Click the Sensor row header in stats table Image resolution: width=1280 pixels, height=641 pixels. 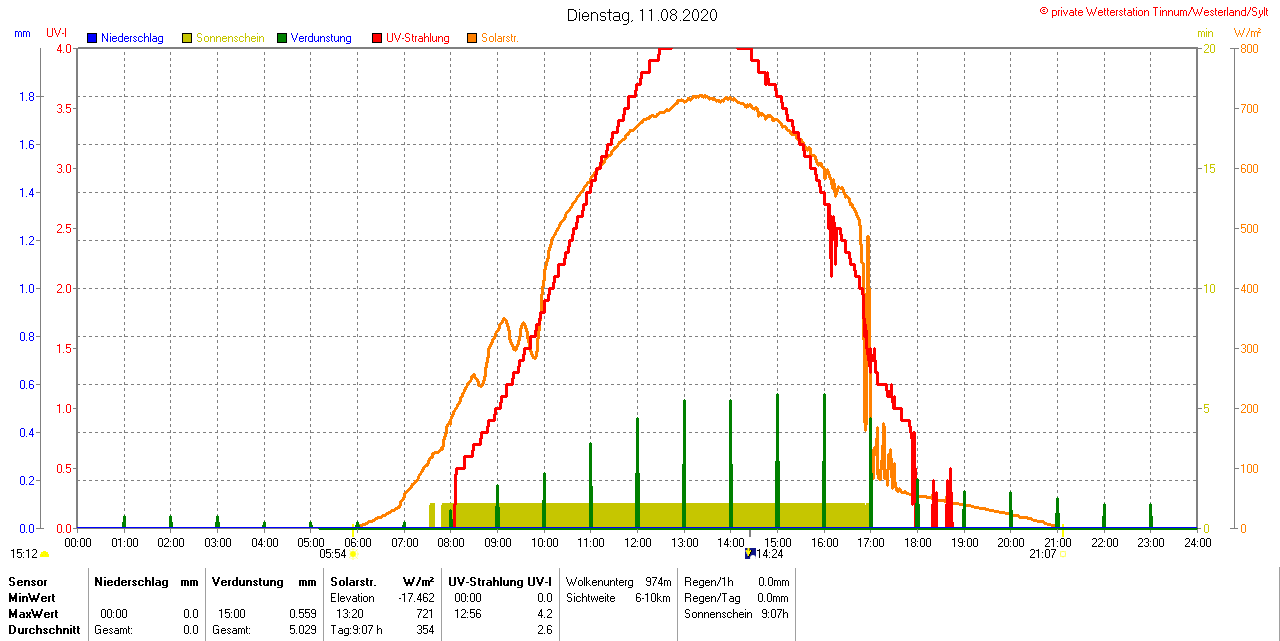28,581
